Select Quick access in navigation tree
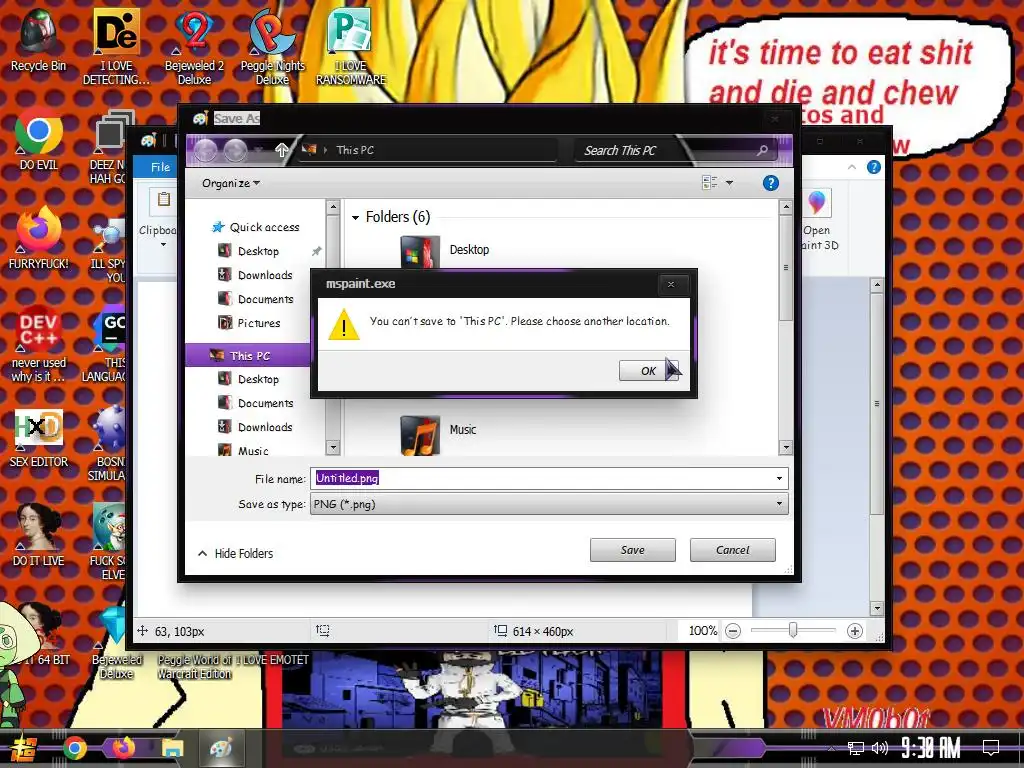This screenshot has width=1024, height=768. click(255, 227)
